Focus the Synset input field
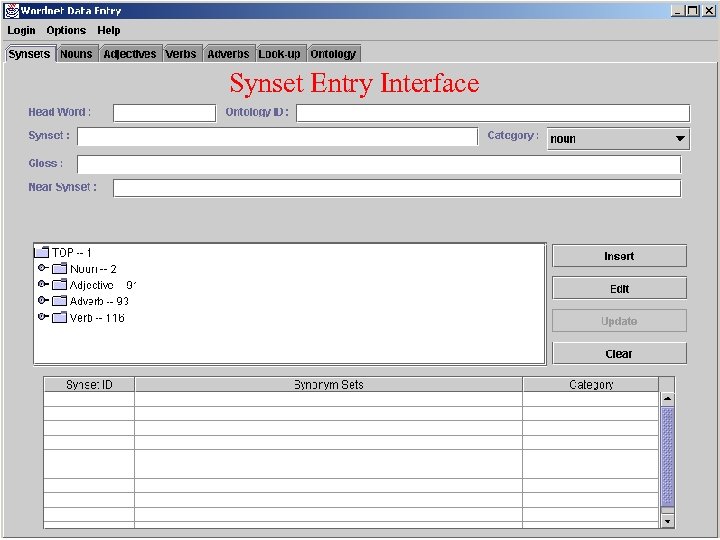The height and width of the screenshot is (540, 720). pos(277,136)
